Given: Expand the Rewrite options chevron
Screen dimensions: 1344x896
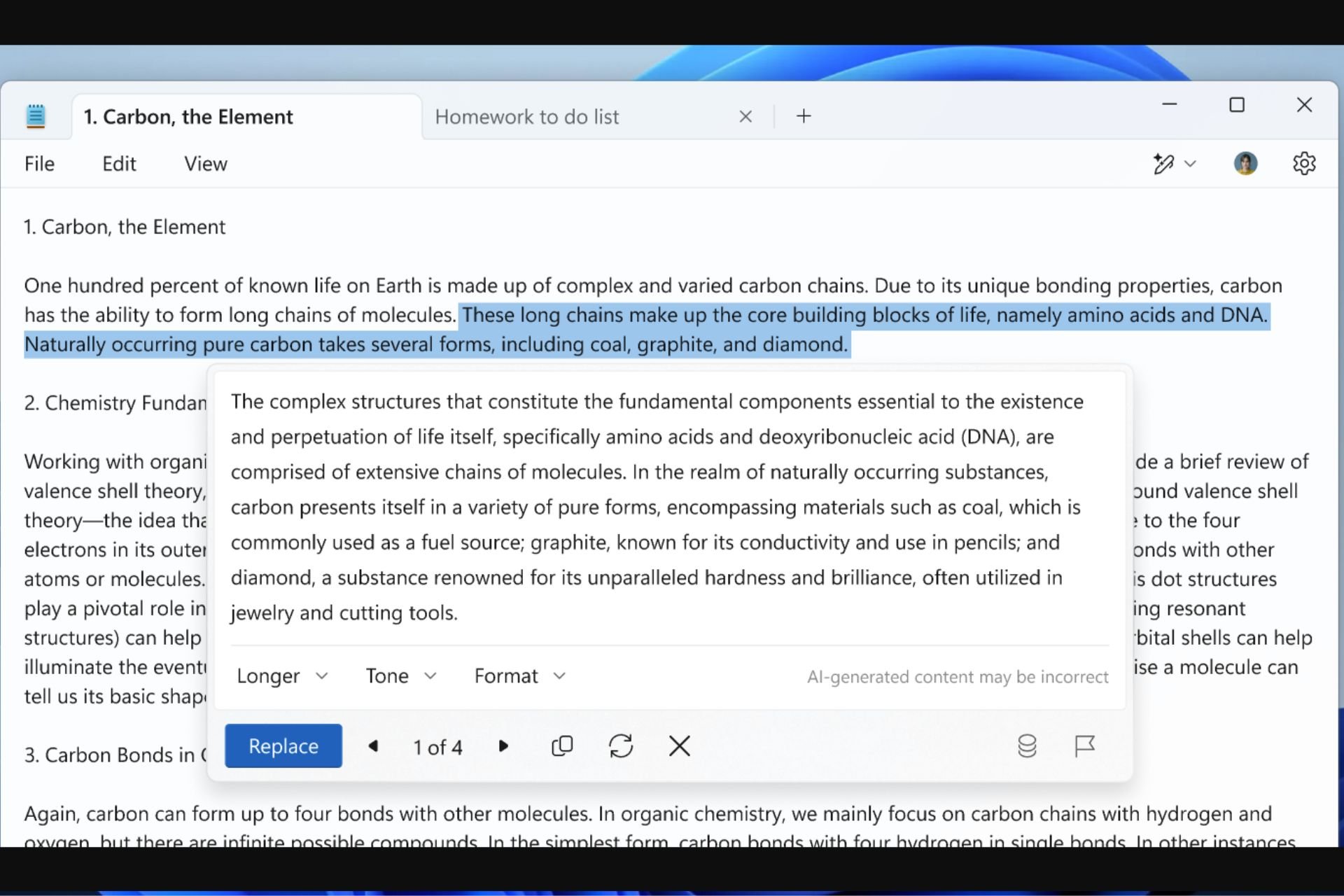Looking at the screenshot, I should pos(1190,164).
